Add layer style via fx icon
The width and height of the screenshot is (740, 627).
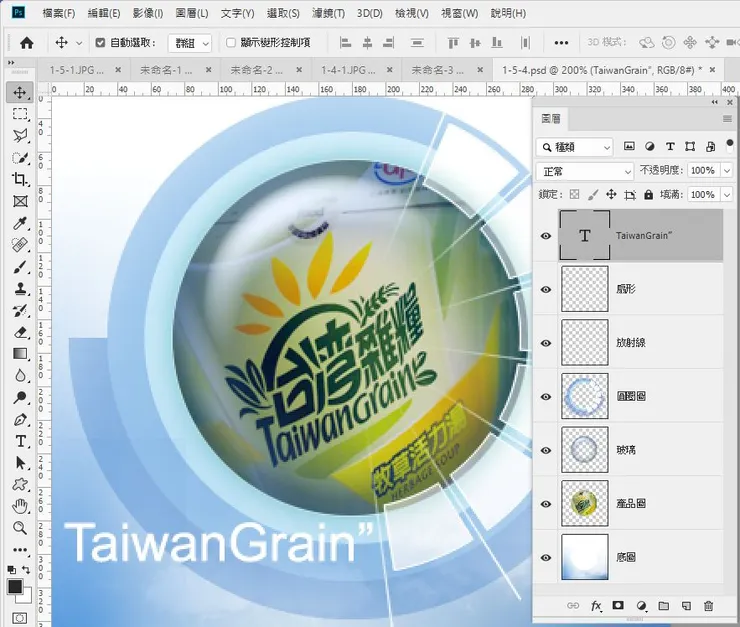597,606
